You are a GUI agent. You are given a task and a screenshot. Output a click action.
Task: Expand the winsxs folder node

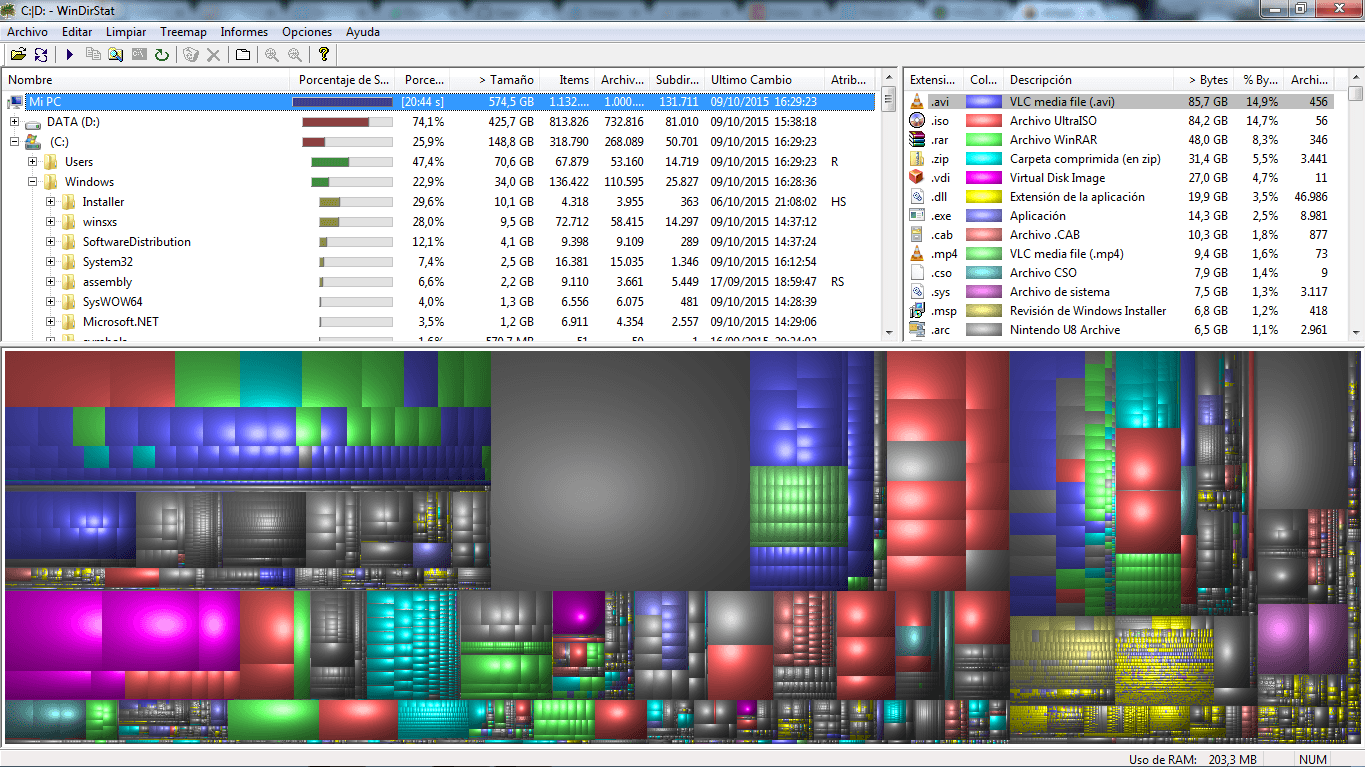[51, 222]
